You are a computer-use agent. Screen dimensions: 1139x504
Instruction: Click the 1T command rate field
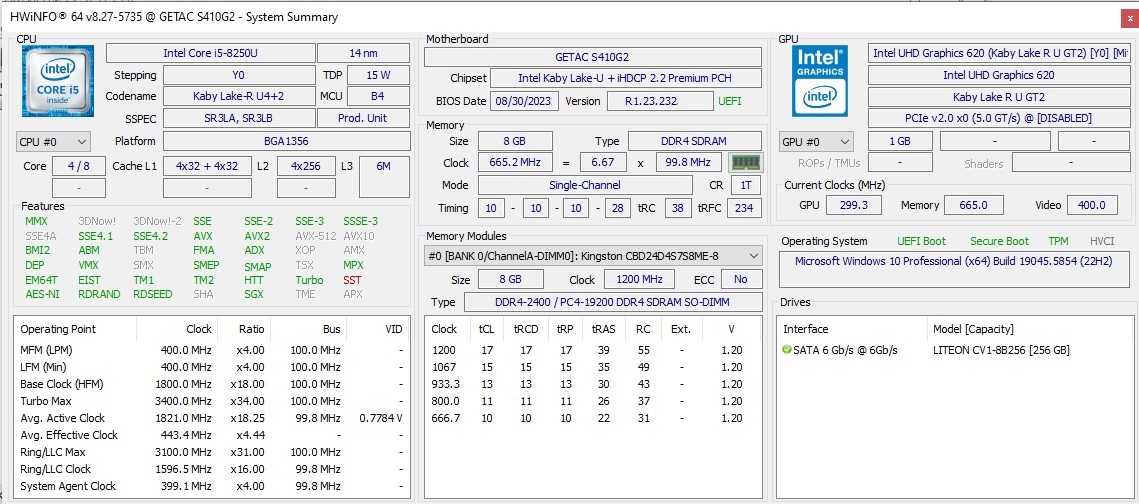click(746, 185)
